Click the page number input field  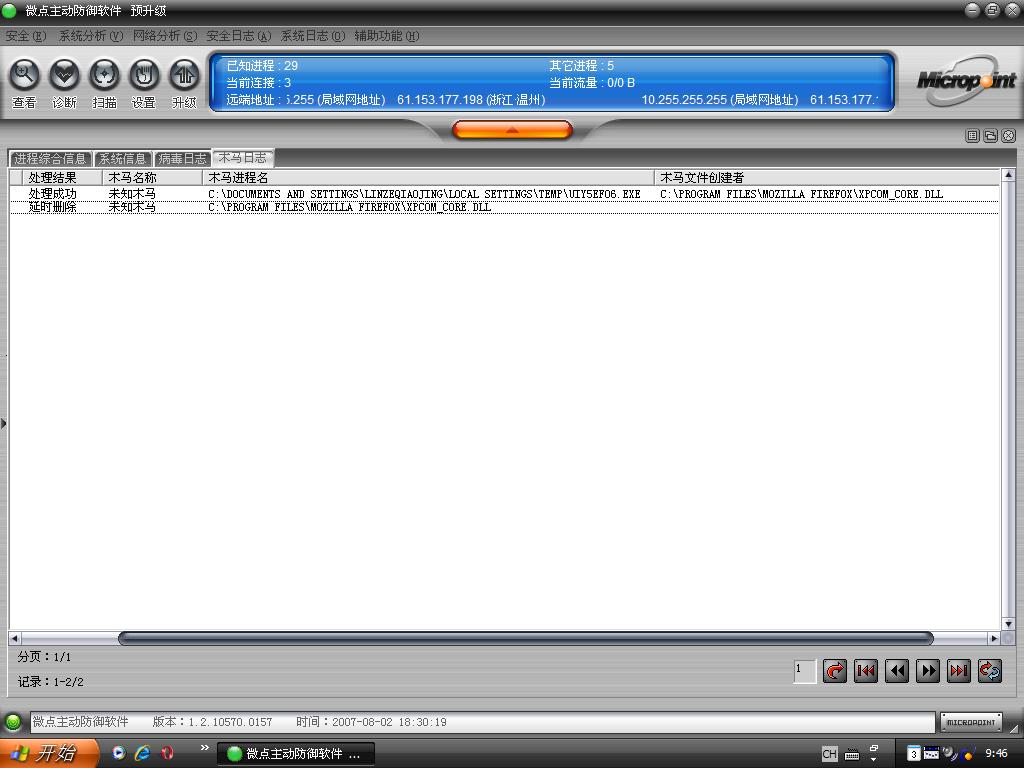point(805,671)
